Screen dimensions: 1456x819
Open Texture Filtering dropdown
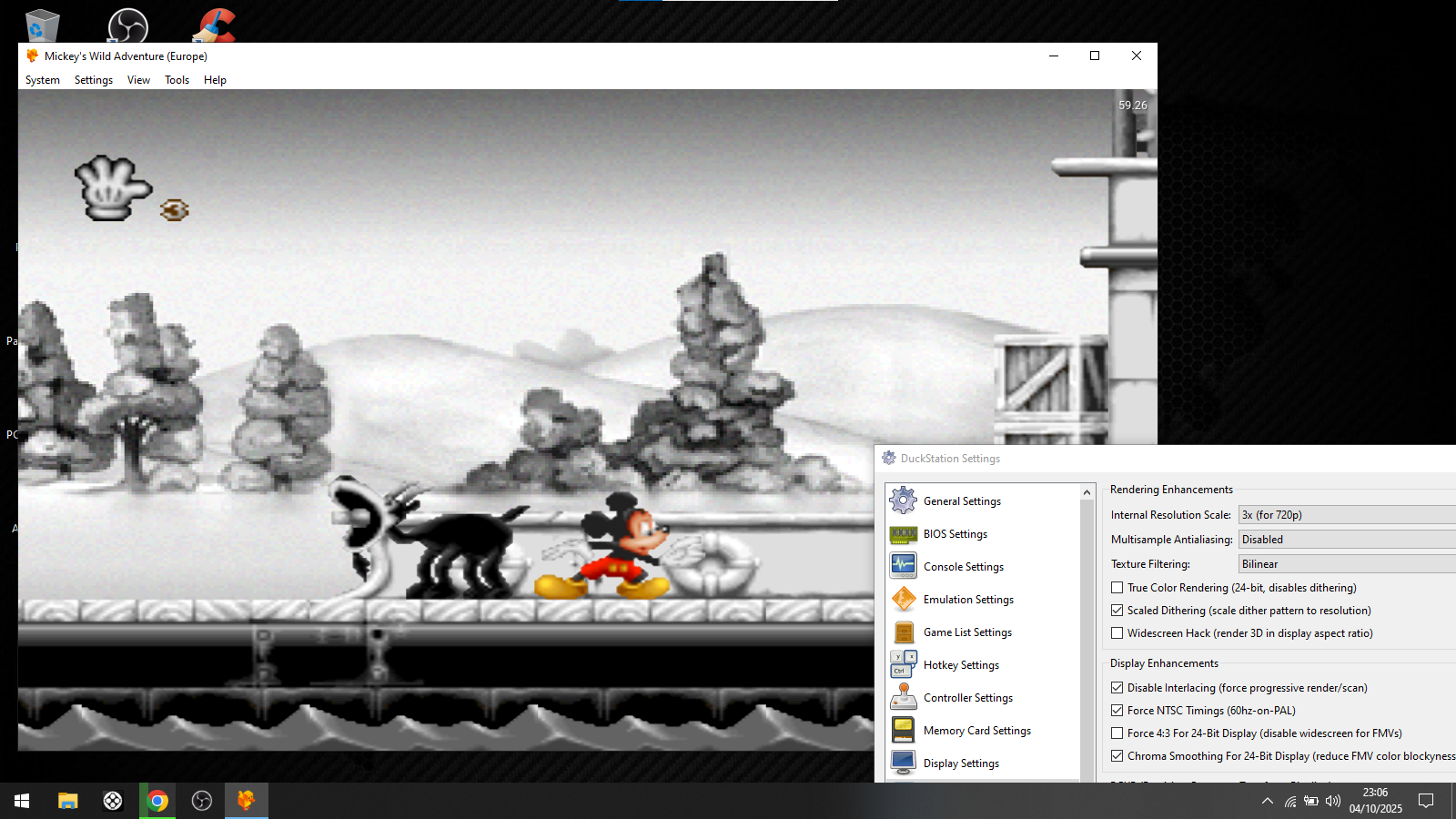(1347, 564)
